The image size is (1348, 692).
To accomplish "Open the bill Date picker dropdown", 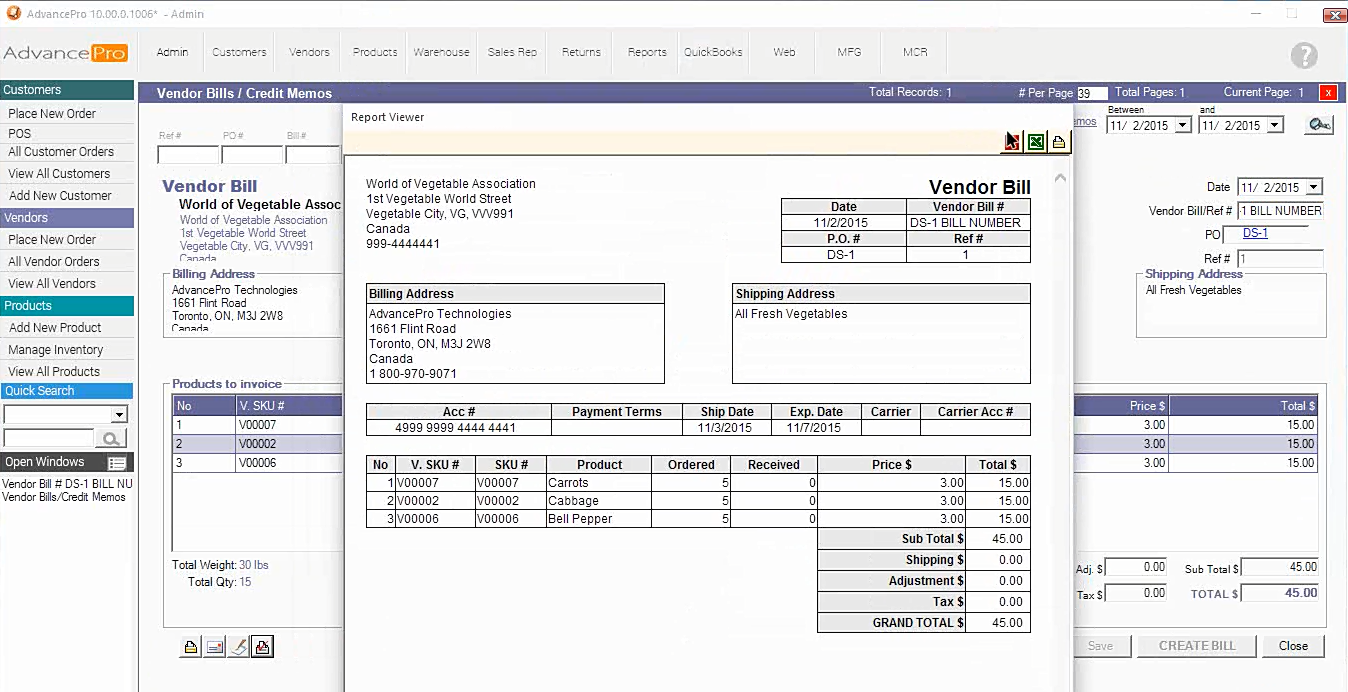I will 1313,187.
